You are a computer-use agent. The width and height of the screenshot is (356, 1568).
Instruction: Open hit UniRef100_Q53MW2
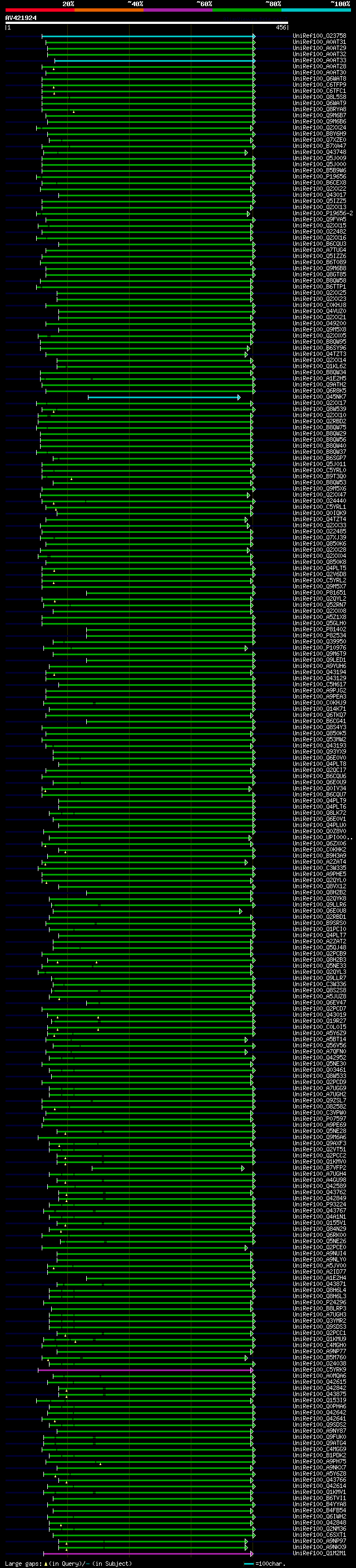(x=319, y=740)
